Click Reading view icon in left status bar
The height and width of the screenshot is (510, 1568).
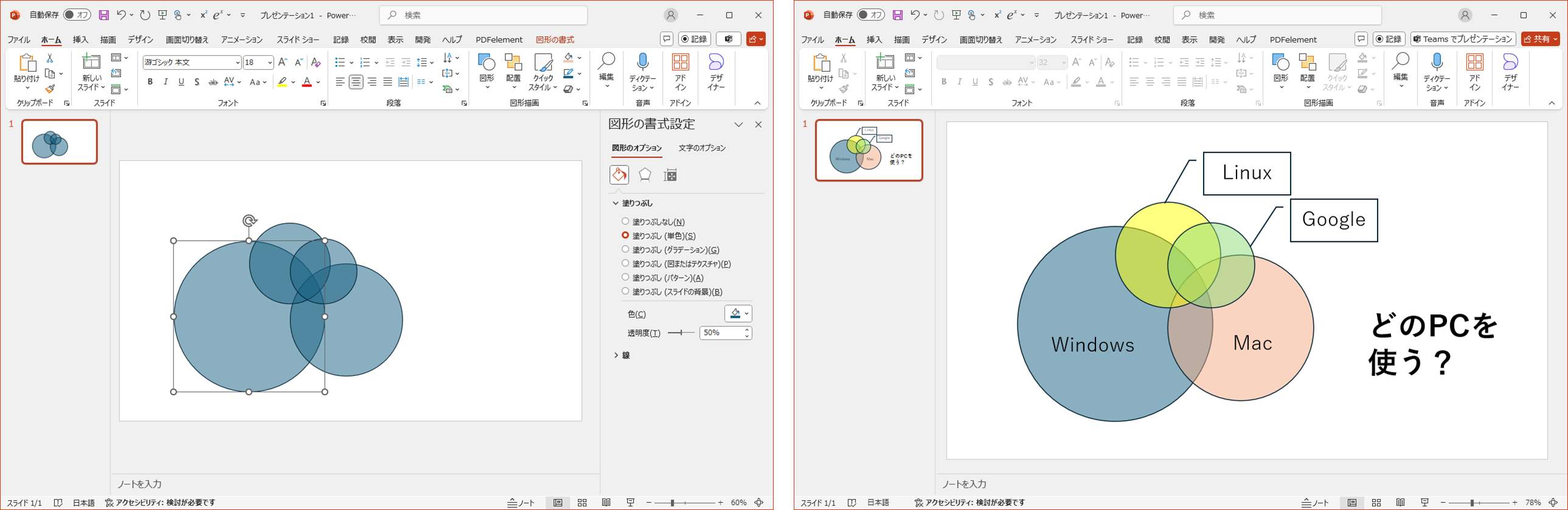(x=606, y=503)
